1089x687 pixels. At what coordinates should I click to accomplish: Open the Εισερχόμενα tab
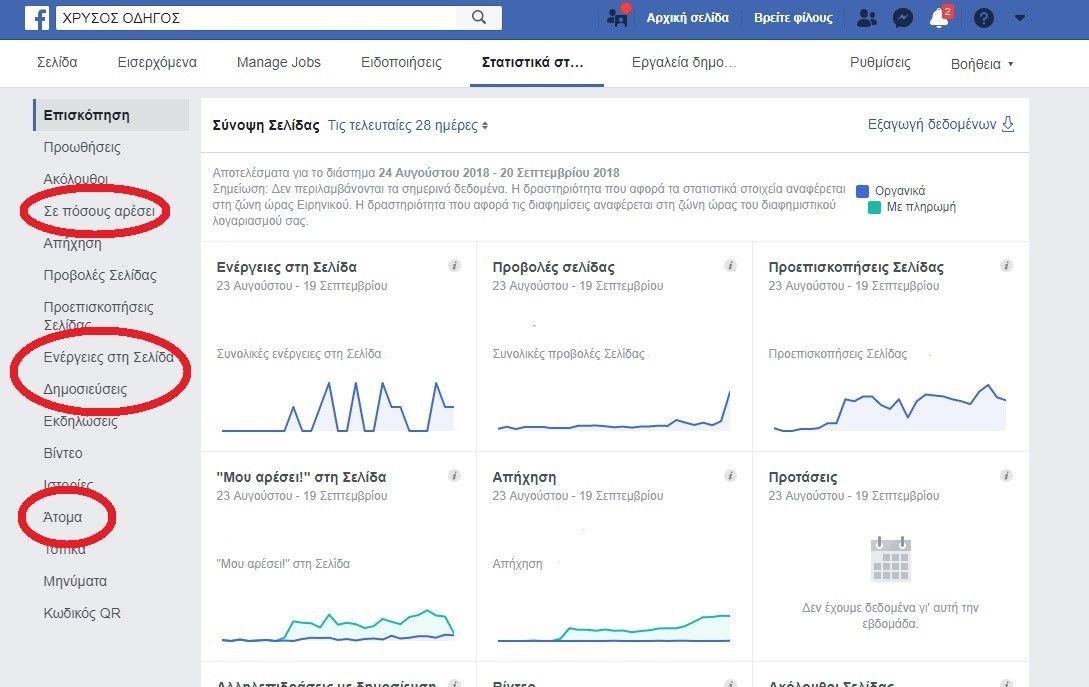pyautogui.click(x=157, y=63)
